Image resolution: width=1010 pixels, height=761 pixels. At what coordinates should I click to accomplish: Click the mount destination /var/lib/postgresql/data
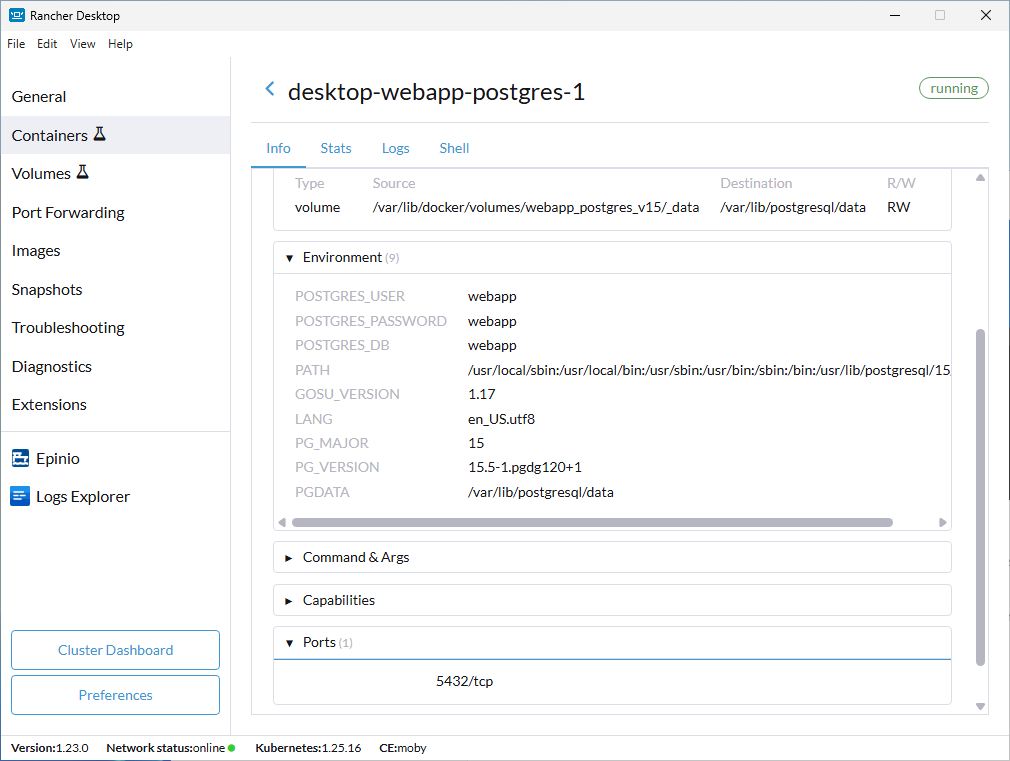coord(793,207)
